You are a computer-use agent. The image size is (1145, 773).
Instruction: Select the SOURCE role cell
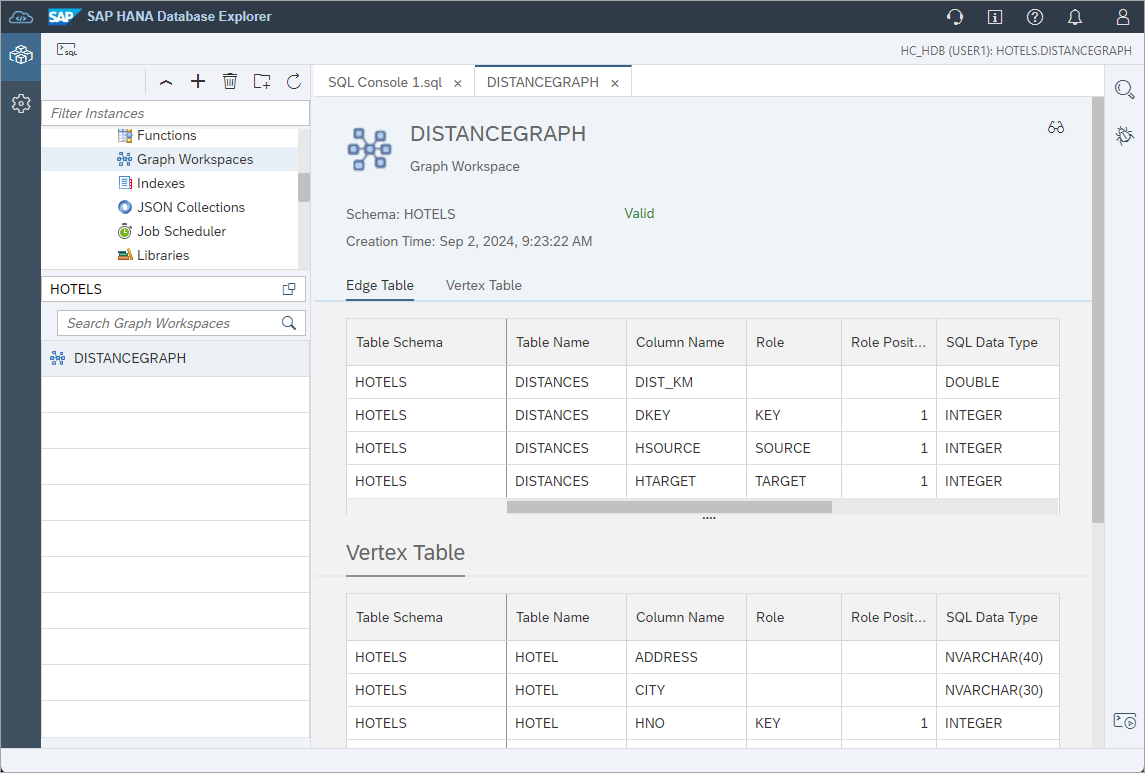(794, 448)
